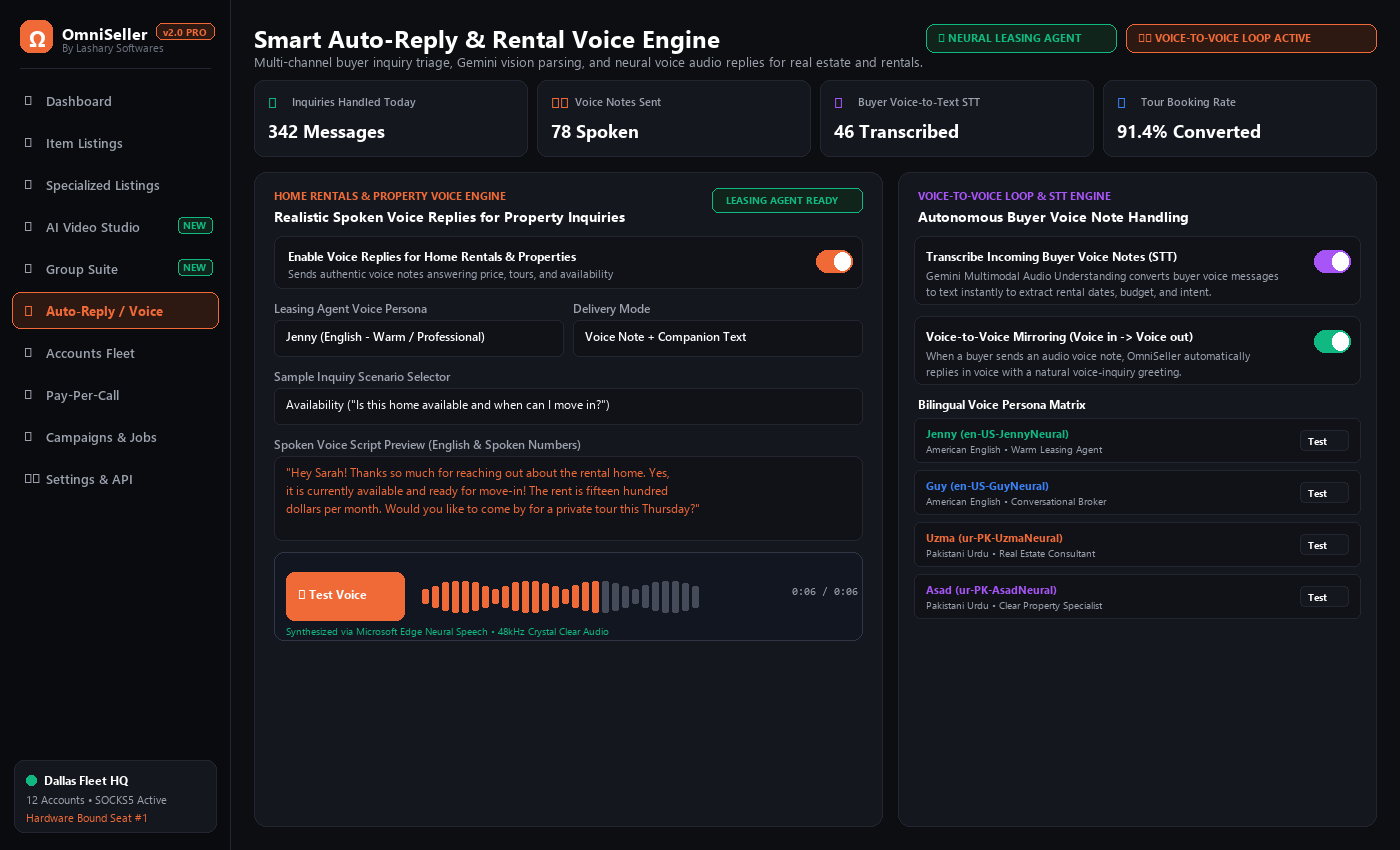Click the Neural Leasing Agent badge
Image resolution: width=1400 pixels, height=850 pixels.
pyautogui.click(x=1021, y=38)
